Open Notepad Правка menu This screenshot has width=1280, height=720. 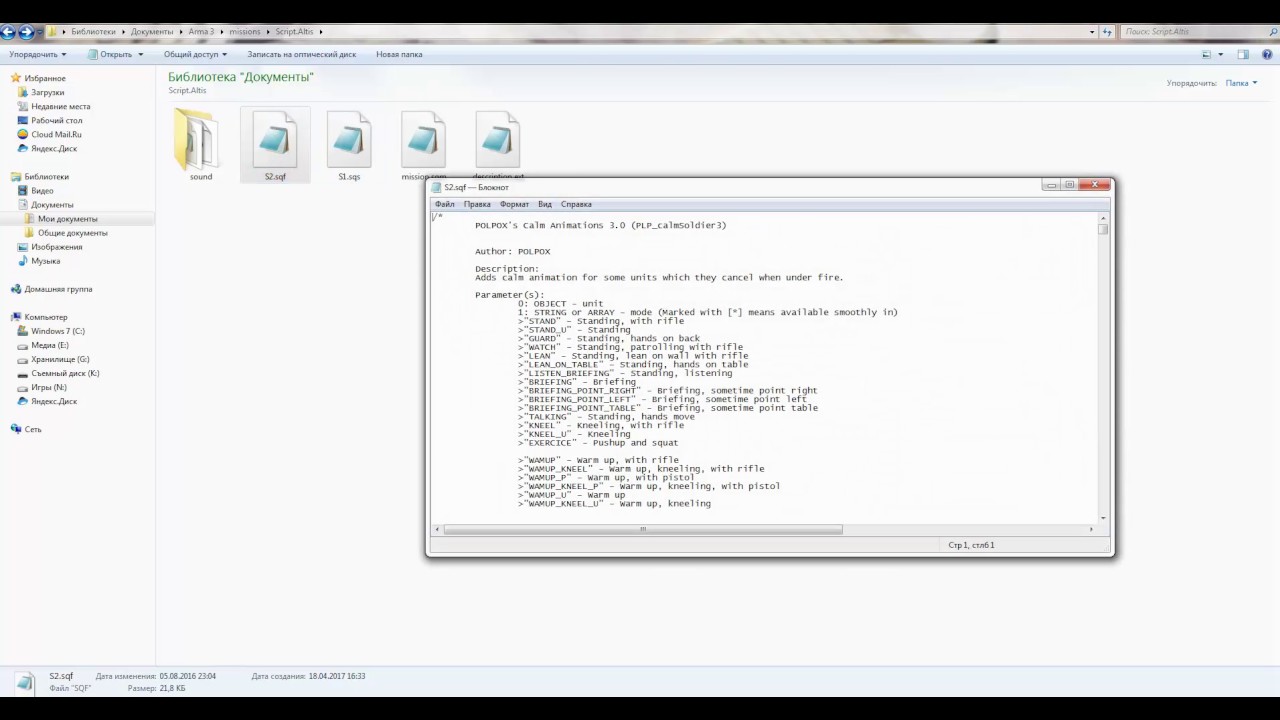[x=477, y=204]
